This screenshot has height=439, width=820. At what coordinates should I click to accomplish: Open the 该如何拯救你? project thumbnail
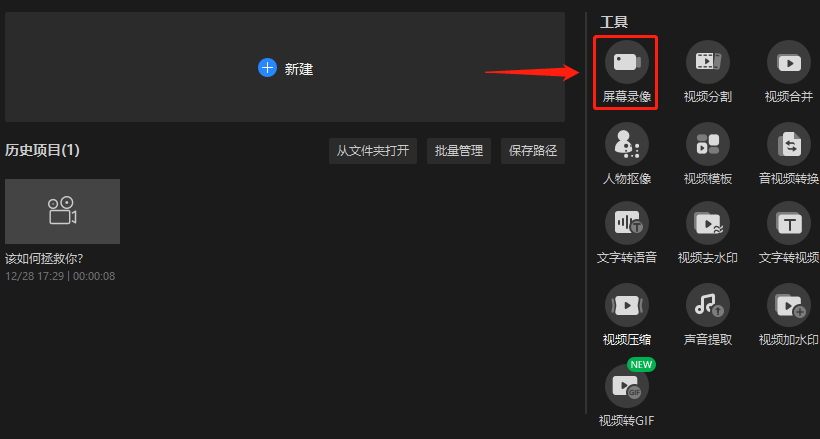(x=62, y=211)
